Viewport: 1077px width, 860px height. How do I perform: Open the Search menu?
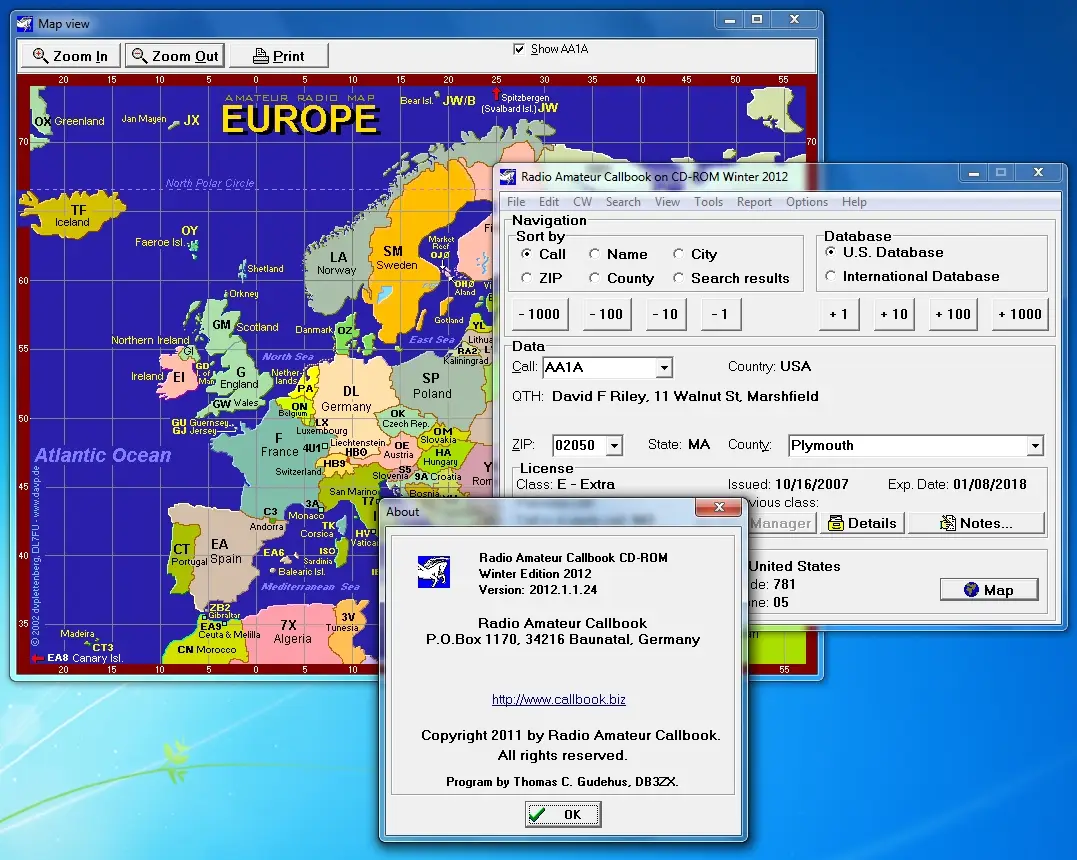click(x=623, y=202)
